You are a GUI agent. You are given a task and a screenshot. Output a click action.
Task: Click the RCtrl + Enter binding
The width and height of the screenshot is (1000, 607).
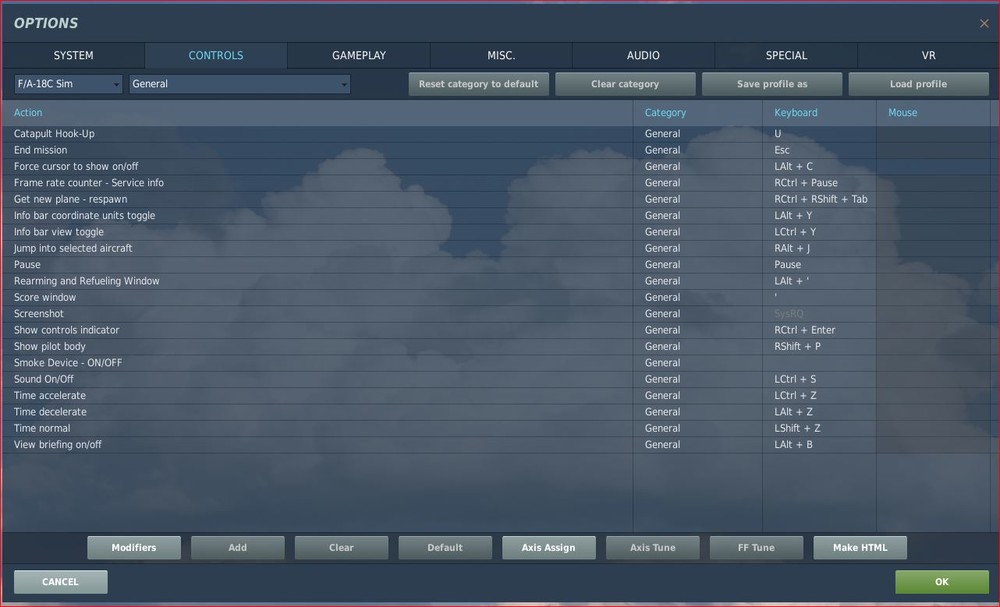(x=820, y=330)
